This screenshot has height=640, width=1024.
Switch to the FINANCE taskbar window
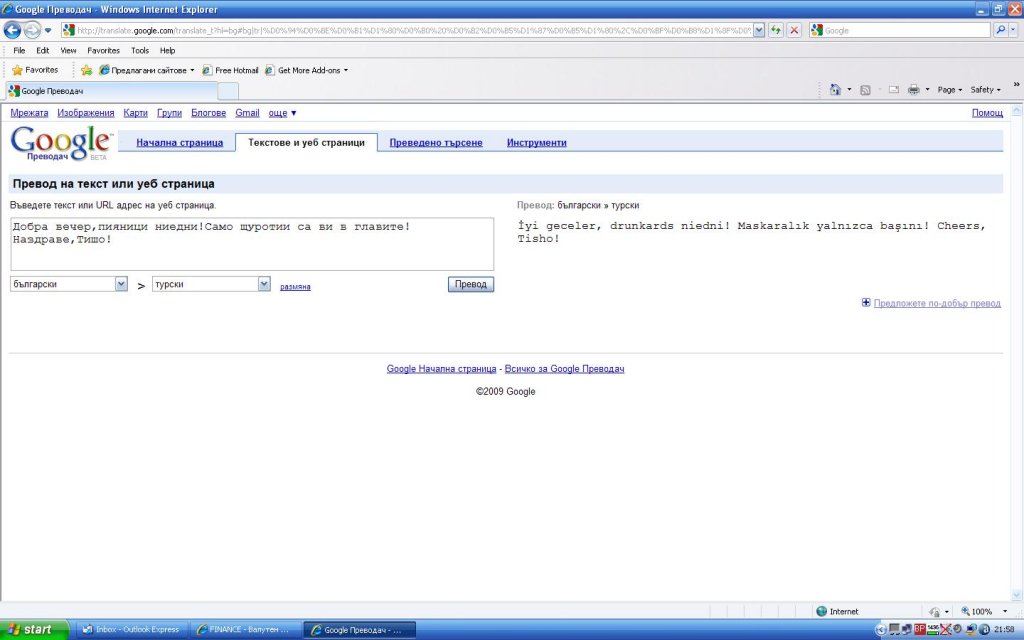[x=245, y=630]
